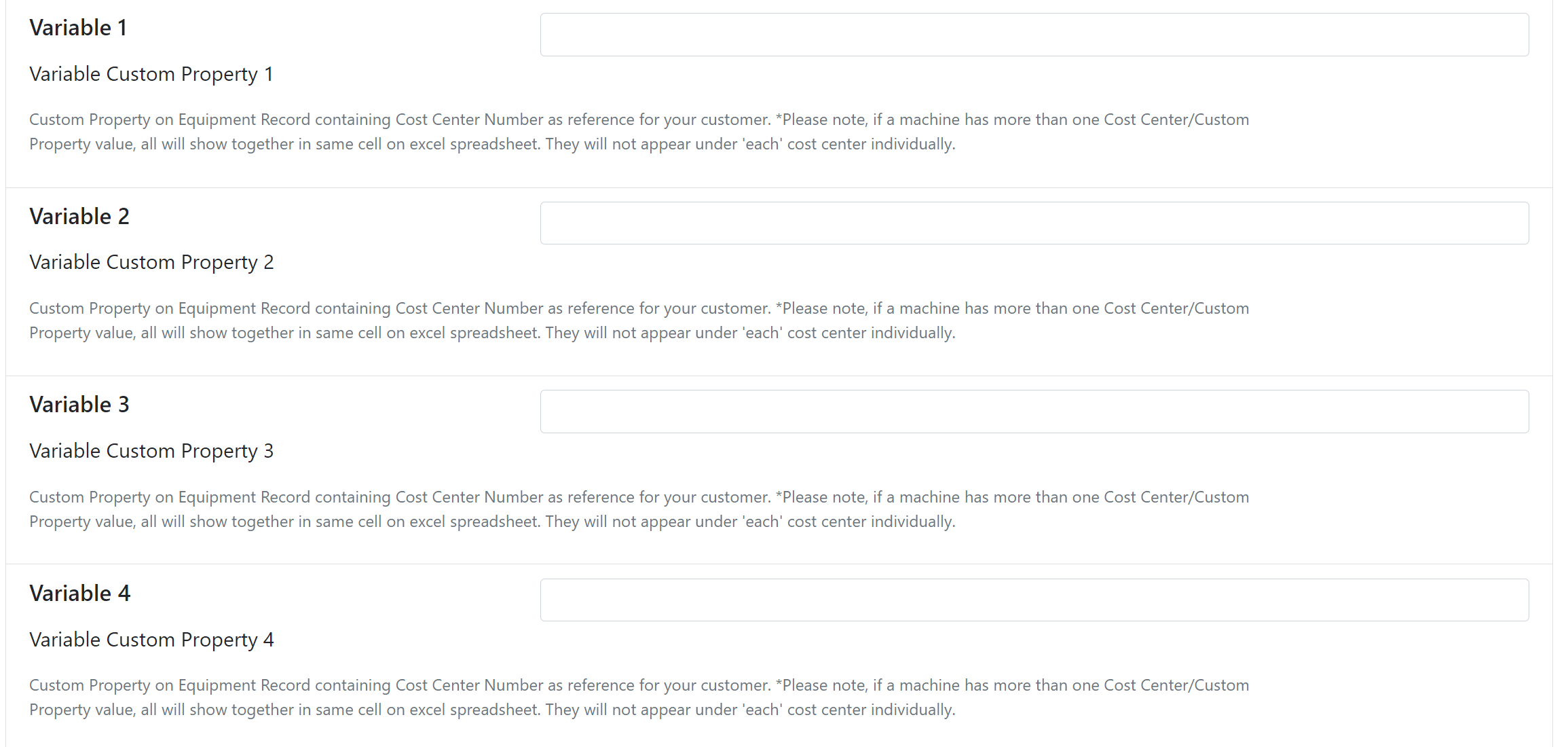Select the 'Variable Custom Property 4' label
1568x747 pixels.
pyautogui.click(x=151, y=640)
